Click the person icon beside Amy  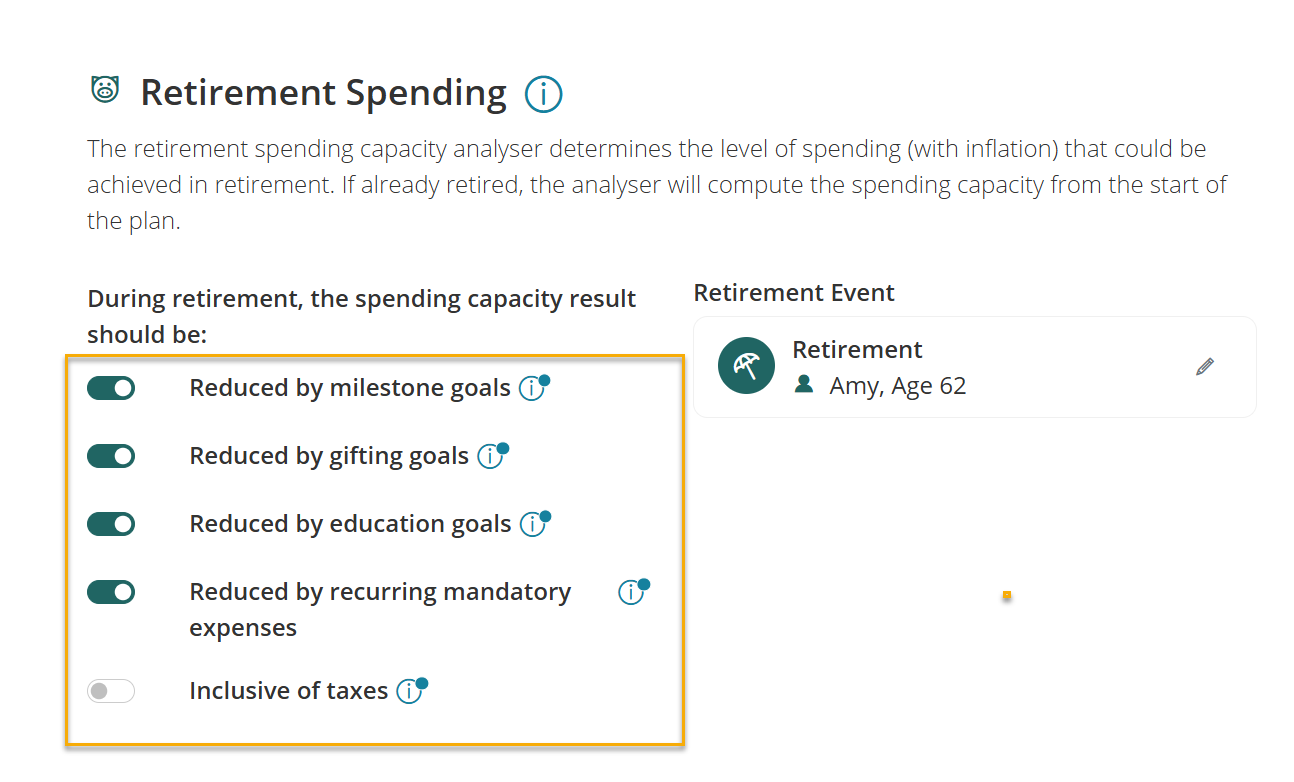804,384
